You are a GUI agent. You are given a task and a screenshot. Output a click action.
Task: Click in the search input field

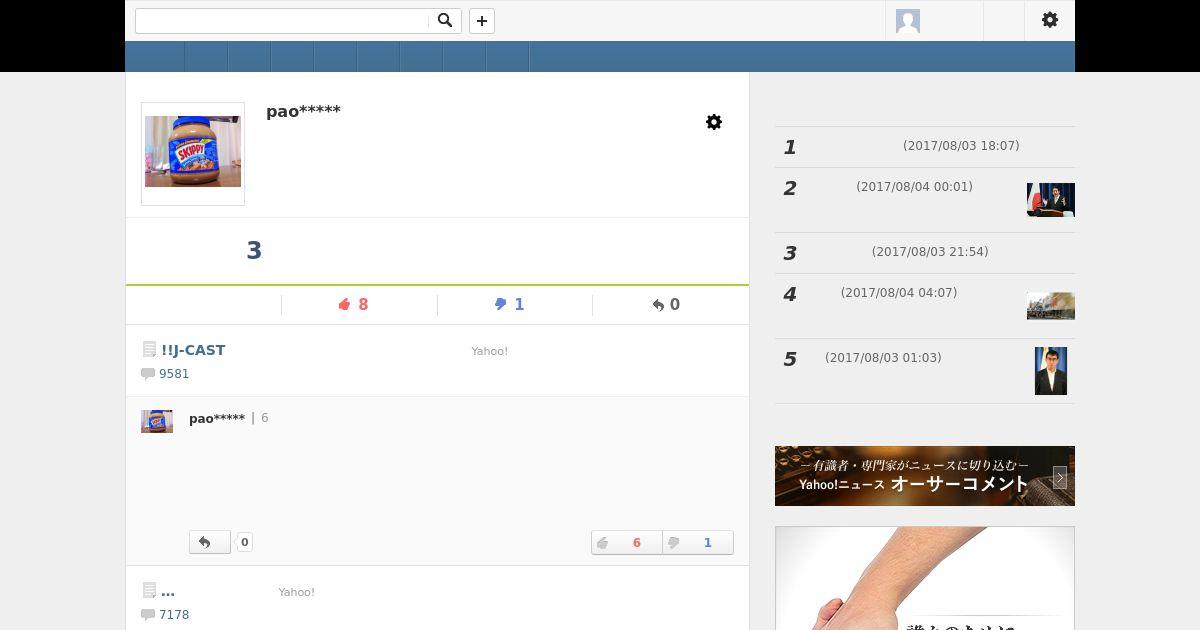[282, 21]
